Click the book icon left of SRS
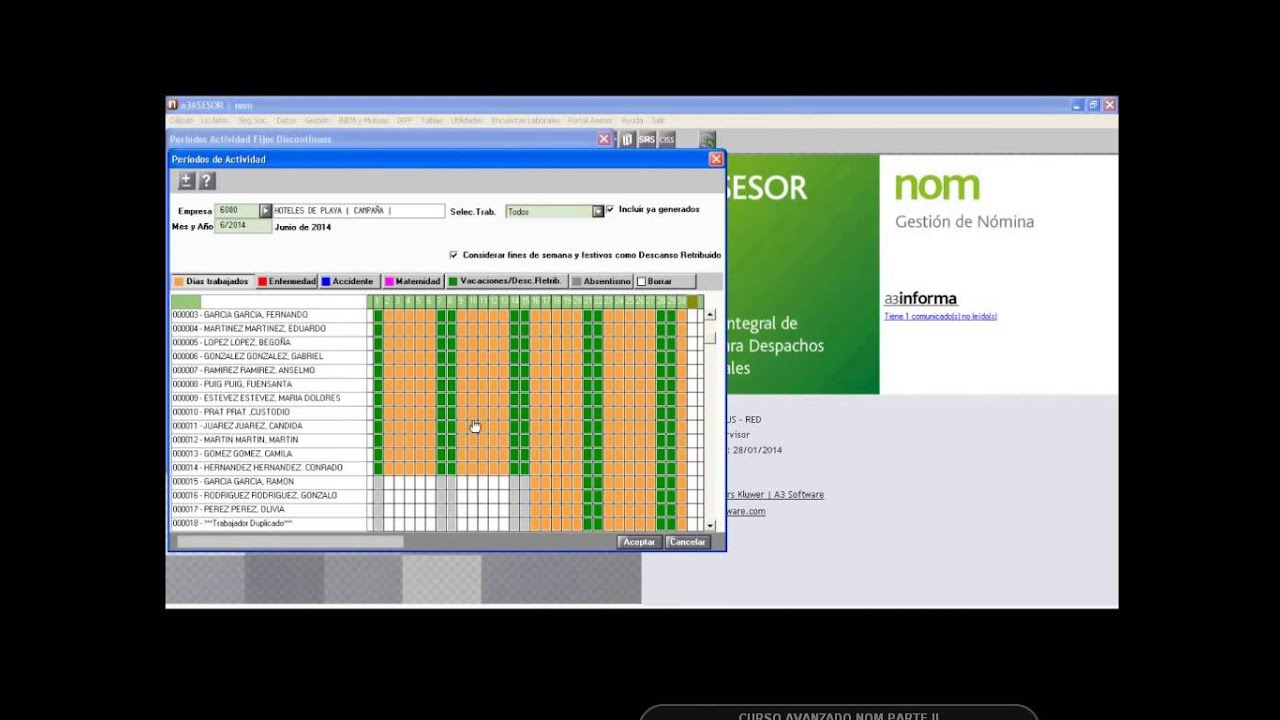 tap(627, 140)
